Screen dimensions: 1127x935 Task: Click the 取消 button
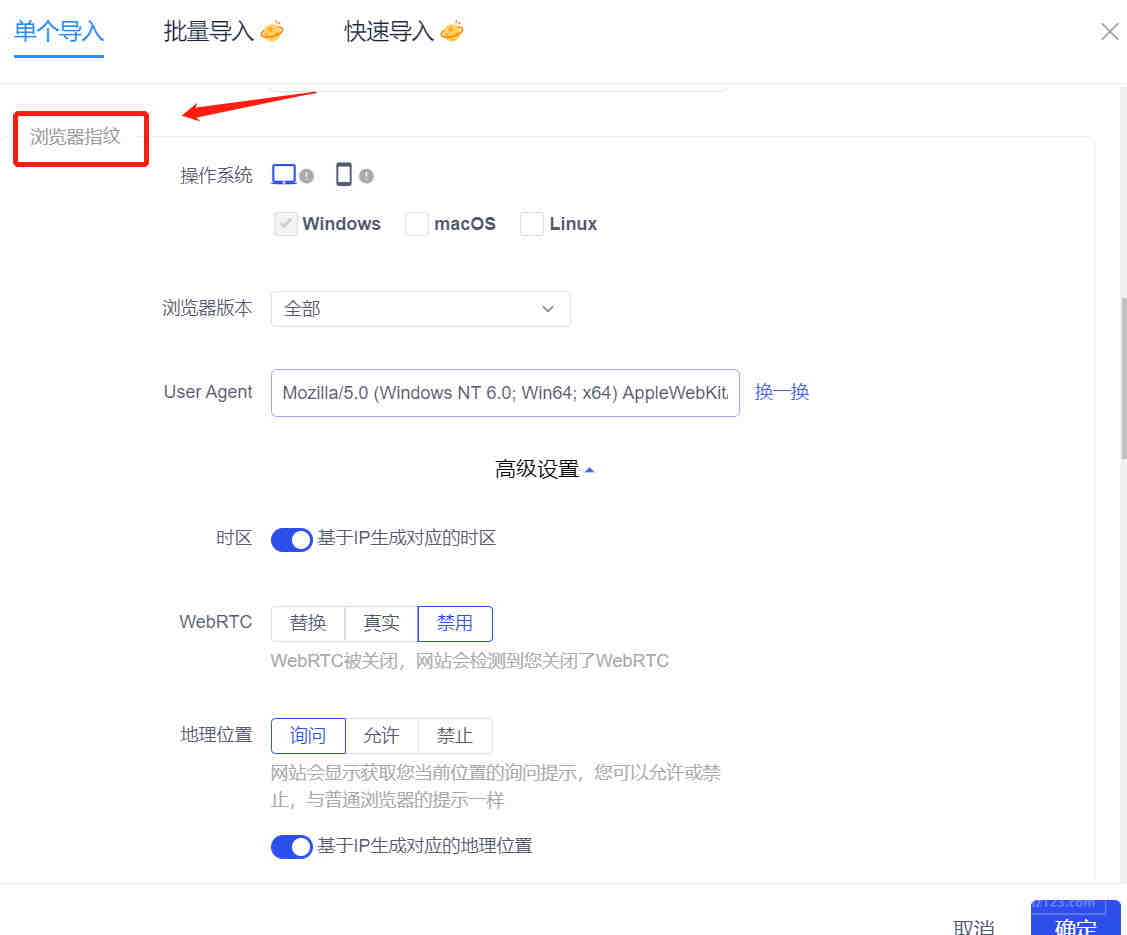(x=974, y=926)
